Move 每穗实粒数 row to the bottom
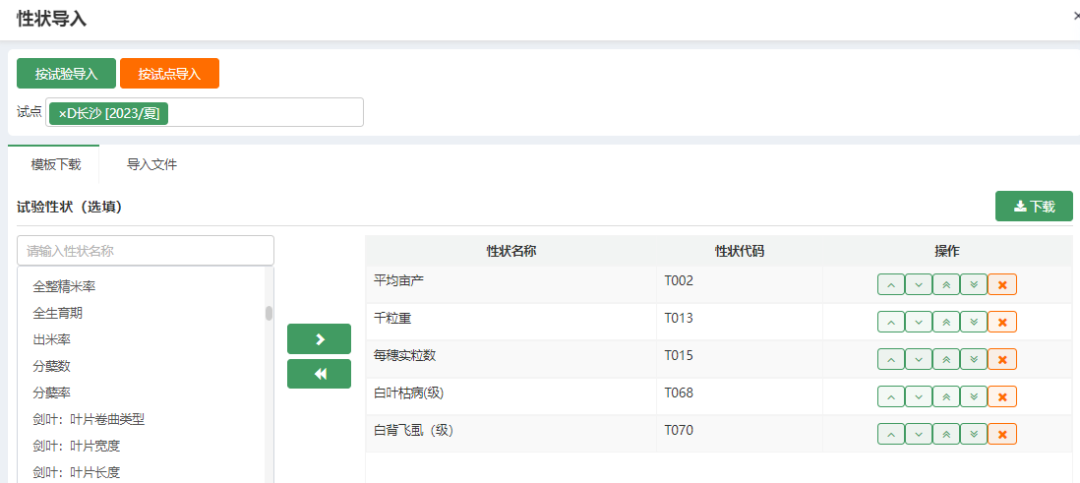Screen dimensions: 1080x483 pos(974,359)
